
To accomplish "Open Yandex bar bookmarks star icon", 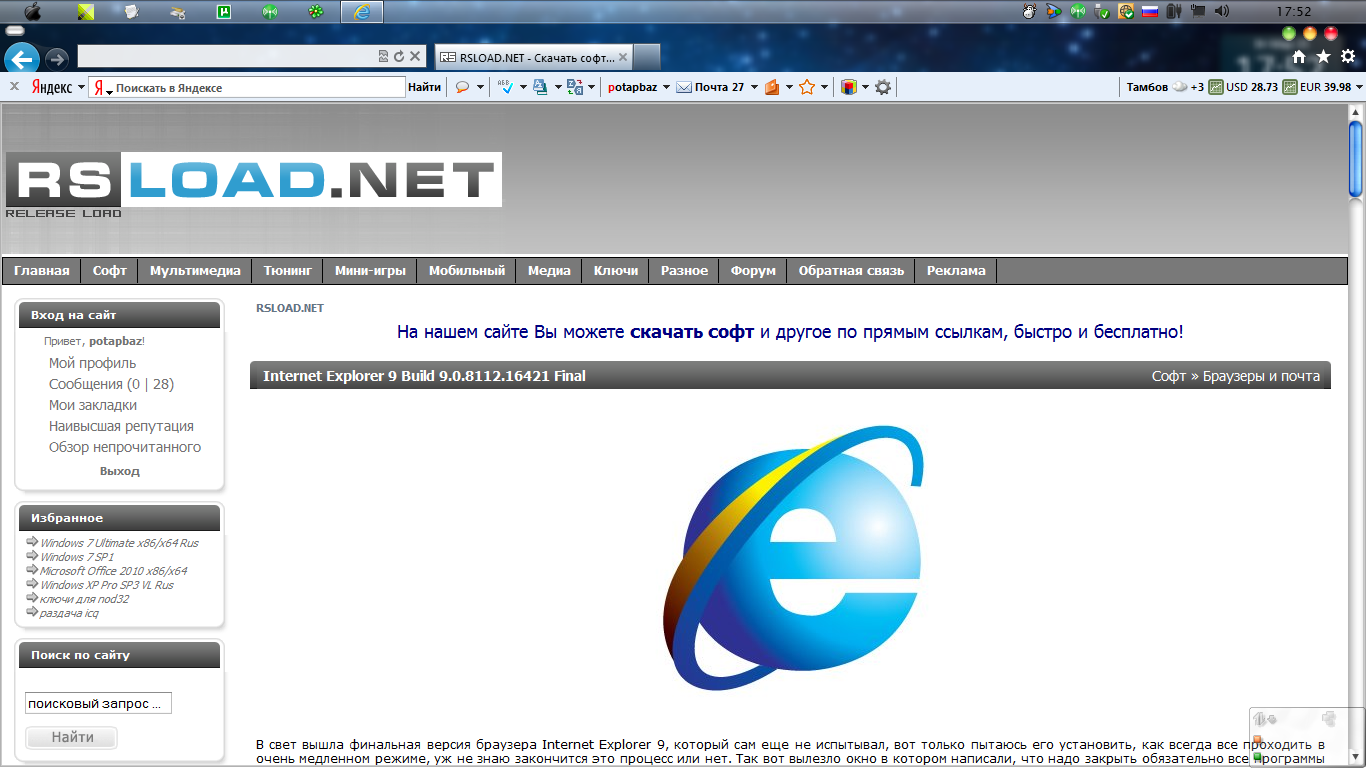I will (807, 87).
